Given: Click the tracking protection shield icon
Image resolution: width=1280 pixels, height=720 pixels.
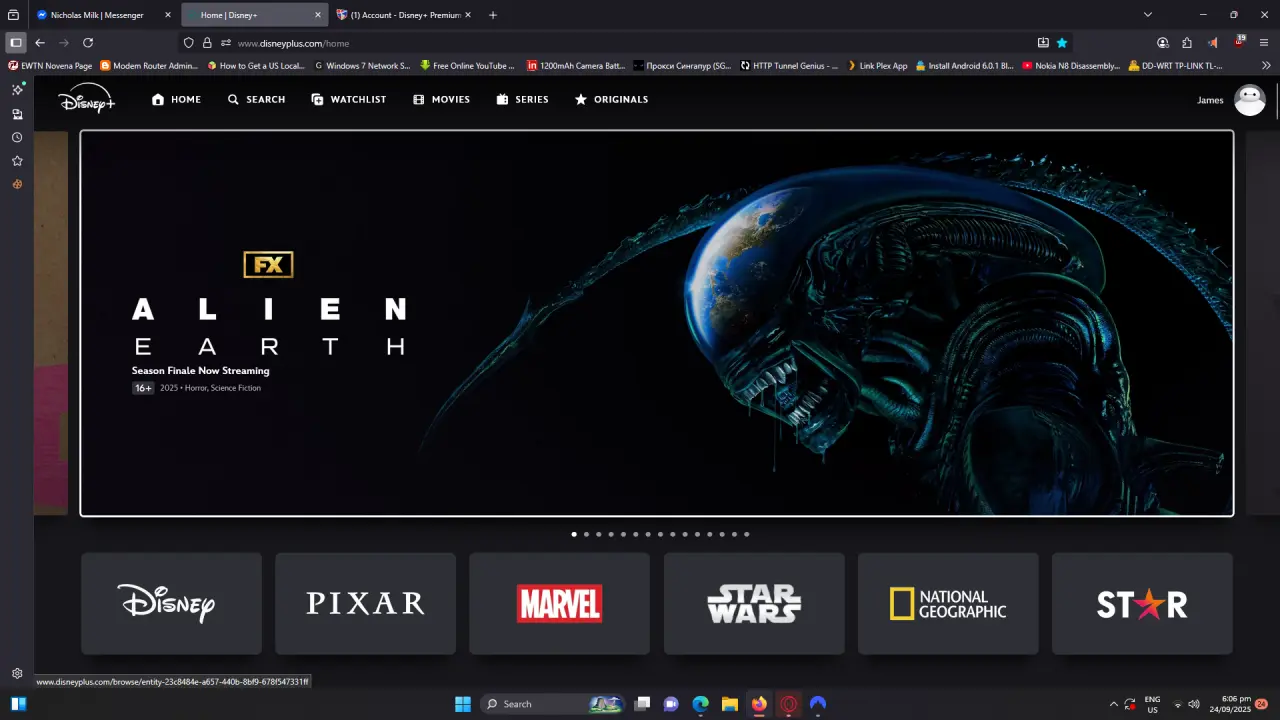Looking at the screenshot, I should (189, 43).
